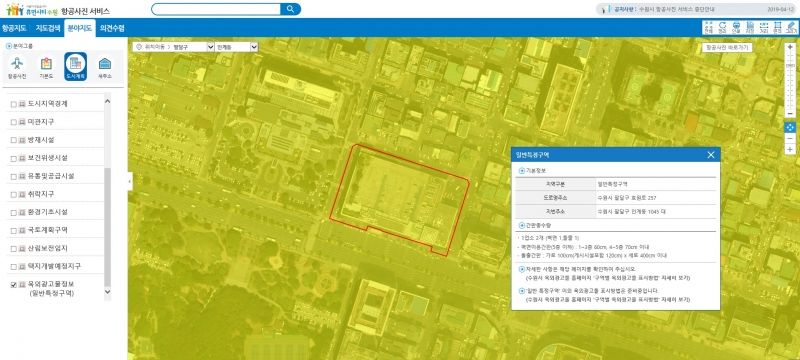
Task: Click the magnifier search button
Action: (290, 9)
